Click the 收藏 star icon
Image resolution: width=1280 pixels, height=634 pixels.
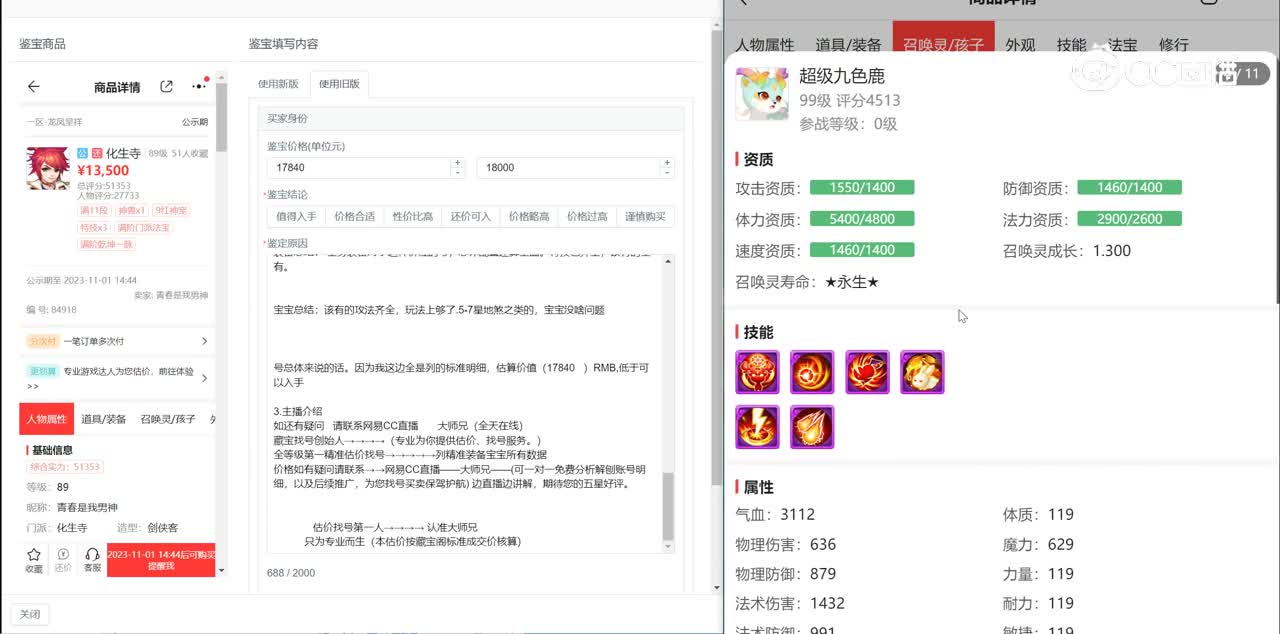coord(34,559)
